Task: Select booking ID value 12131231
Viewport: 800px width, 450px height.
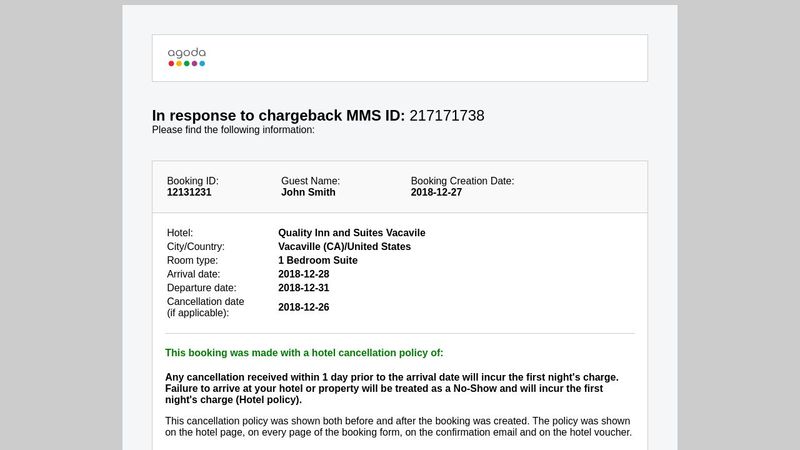Action: point(189,192)
